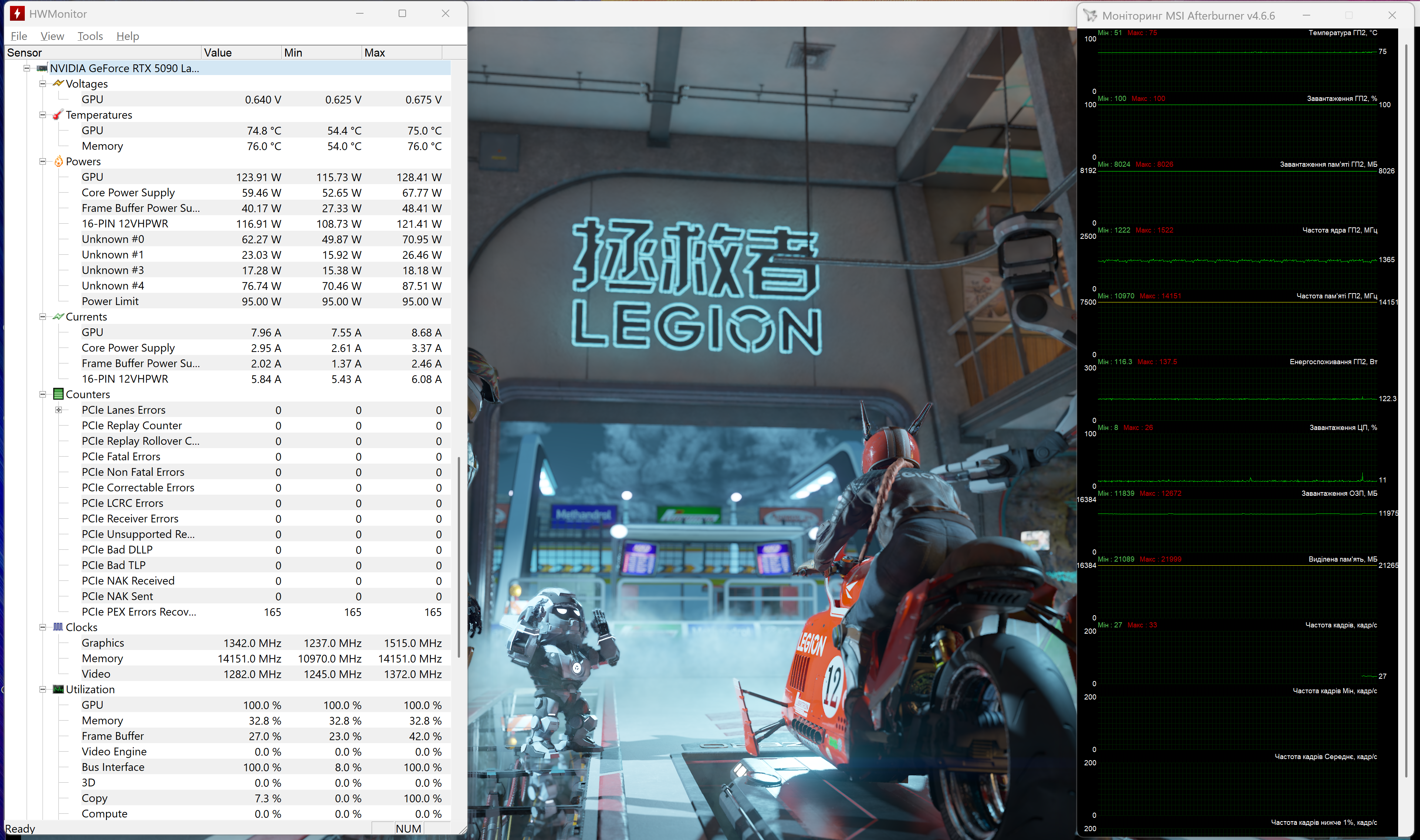Open the File menu
The image size is (1420, 840).
click(x=19, y=36)
